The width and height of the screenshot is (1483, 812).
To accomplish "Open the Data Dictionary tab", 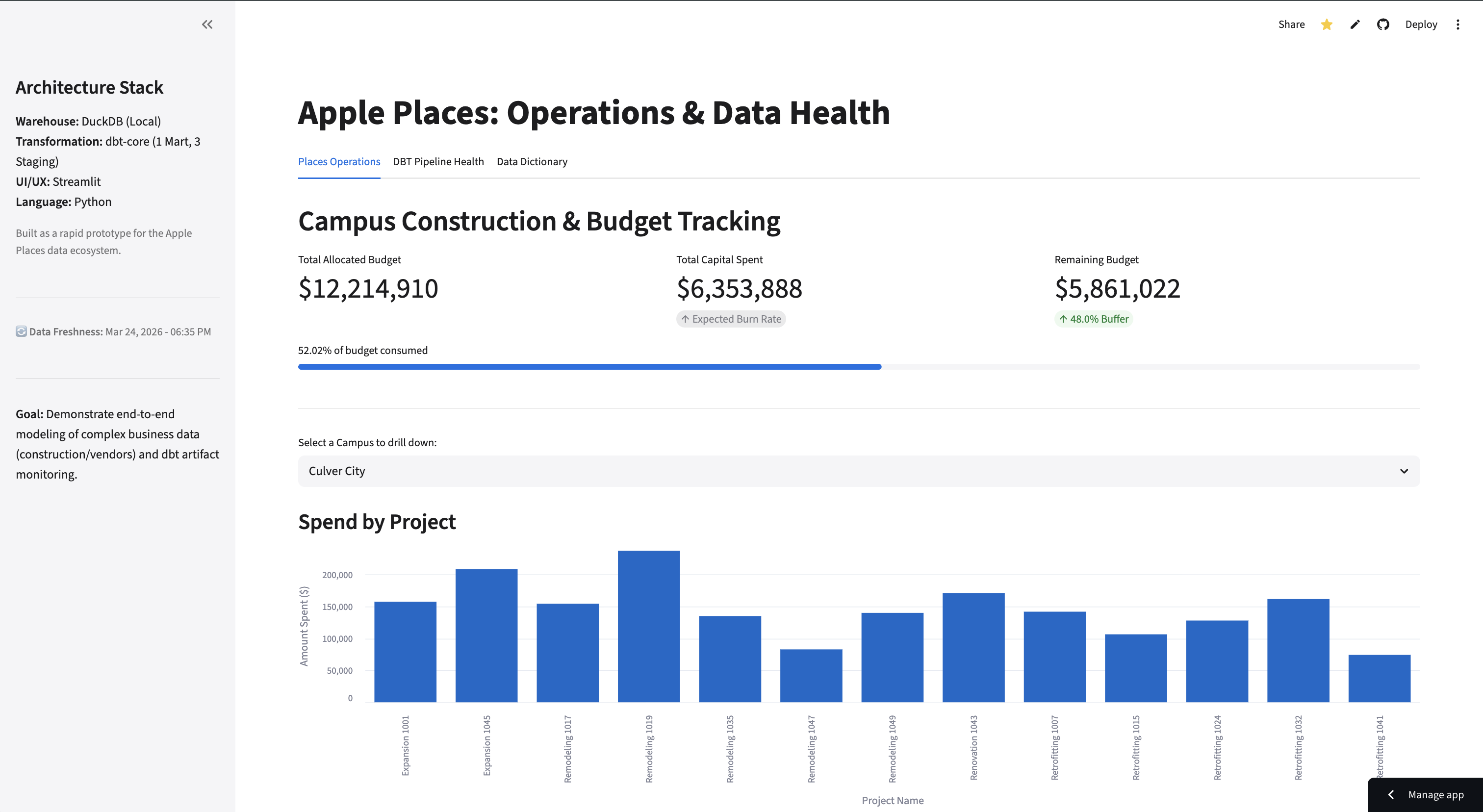I will 532,162.
